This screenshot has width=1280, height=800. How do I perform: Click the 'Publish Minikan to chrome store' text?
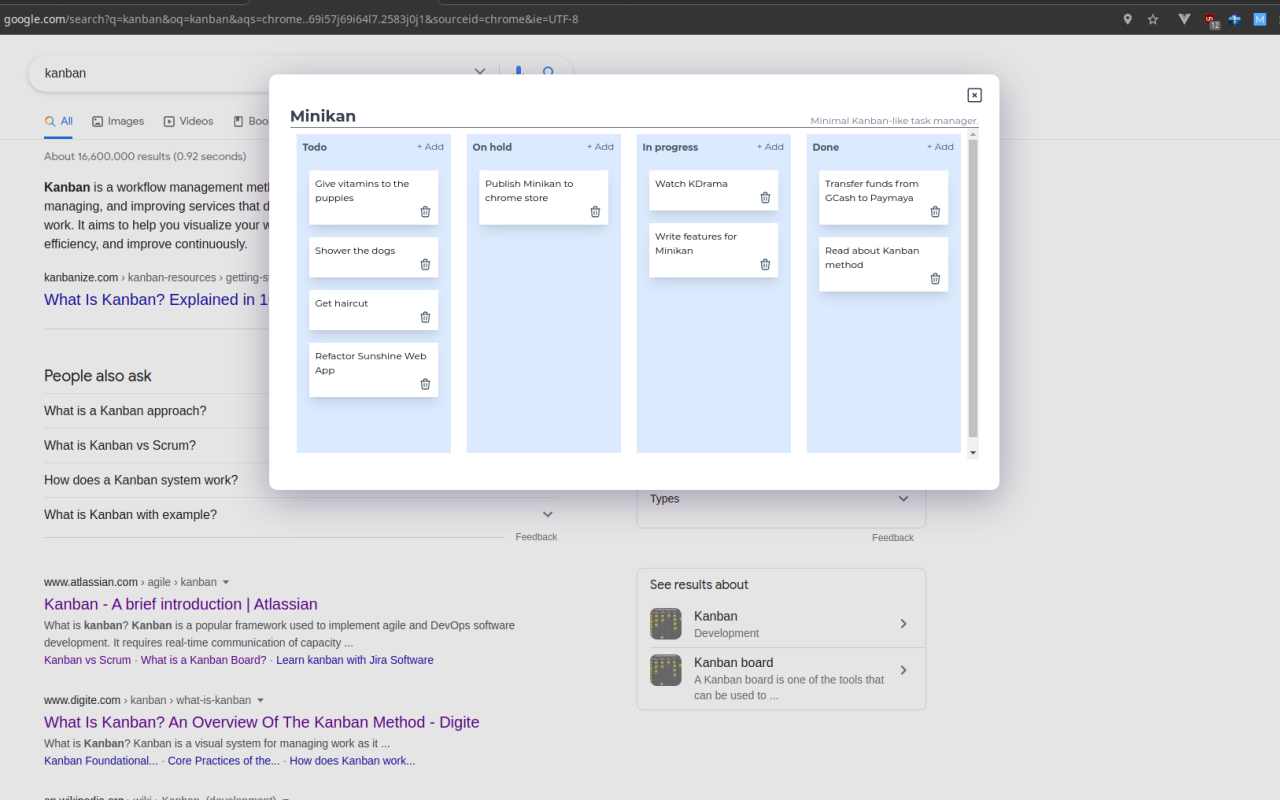[529, 191]
